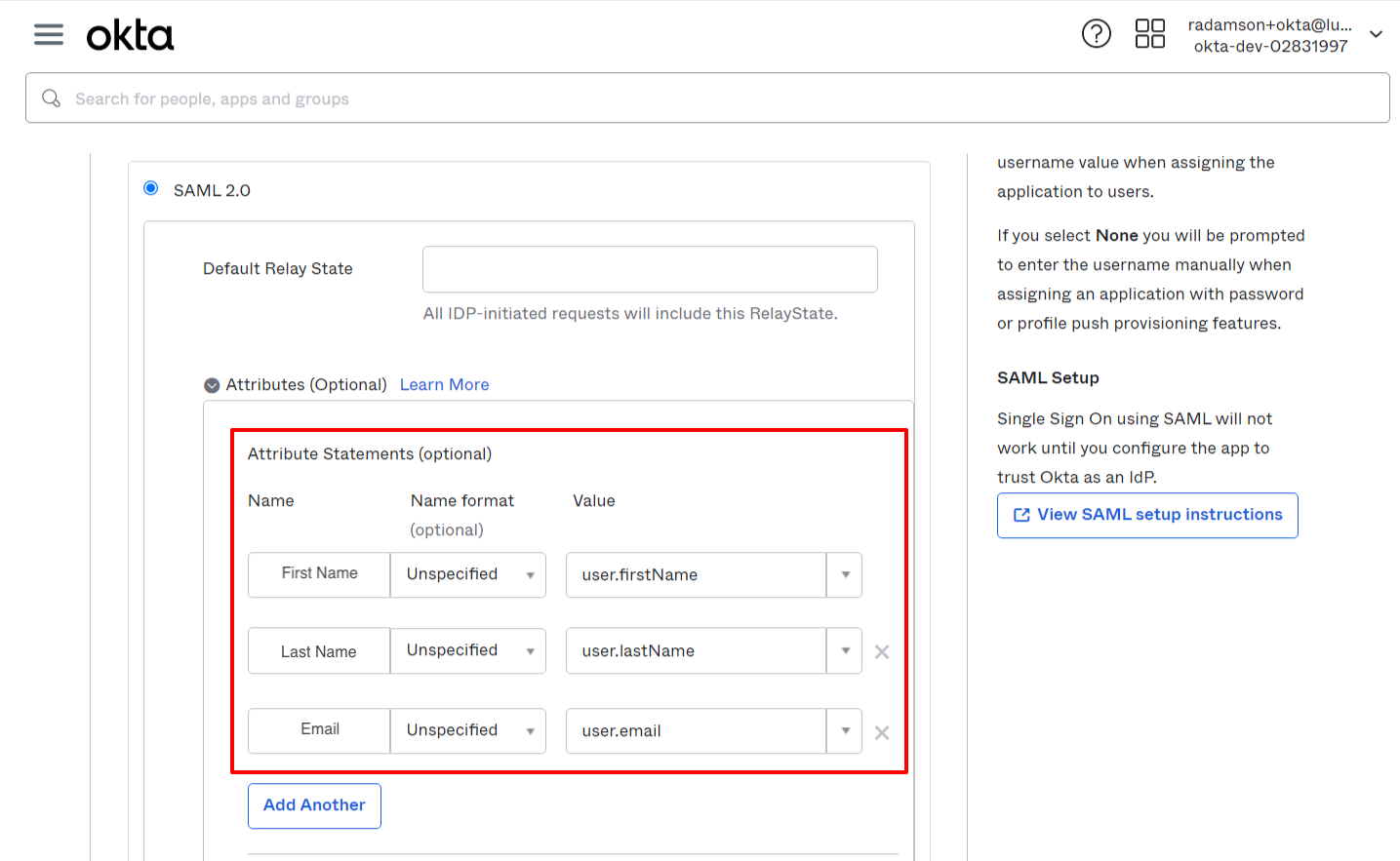This screenshot has height=861, width=1400.
Task: Click the app switcher grid icon
Action: coord(1149,33)
